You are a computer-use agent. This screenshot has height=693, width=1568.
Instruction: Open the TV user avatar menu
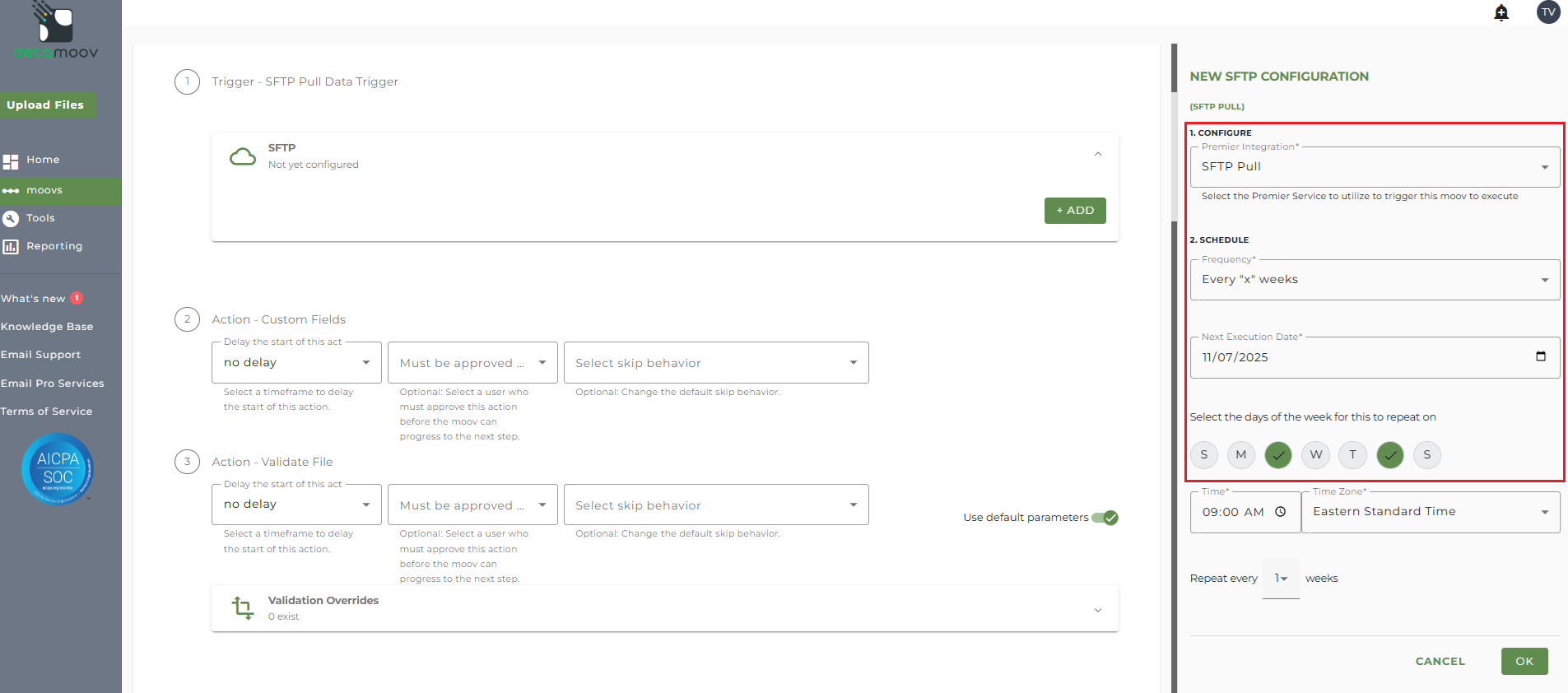(1548, 12)
